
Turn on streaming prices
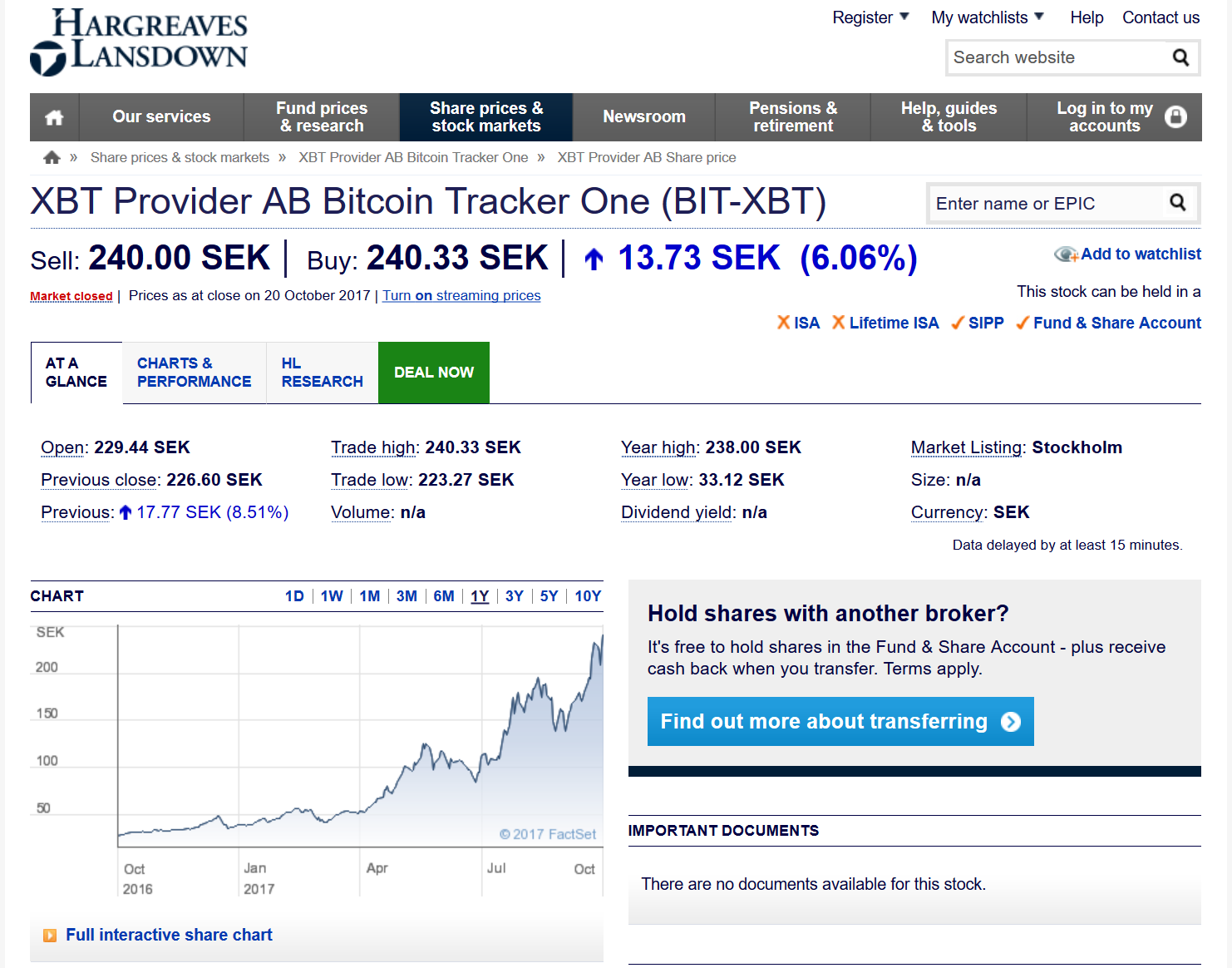(461, 295)
